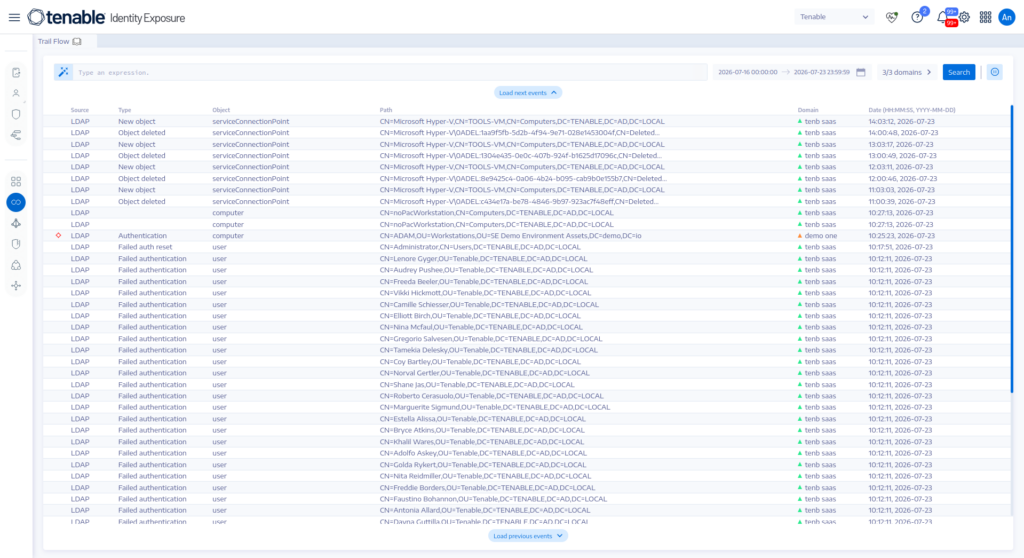Screen dimensions: 1024x558
Task: Open the half-filled shield sidebar icon
Action: (x=16, y=244)
